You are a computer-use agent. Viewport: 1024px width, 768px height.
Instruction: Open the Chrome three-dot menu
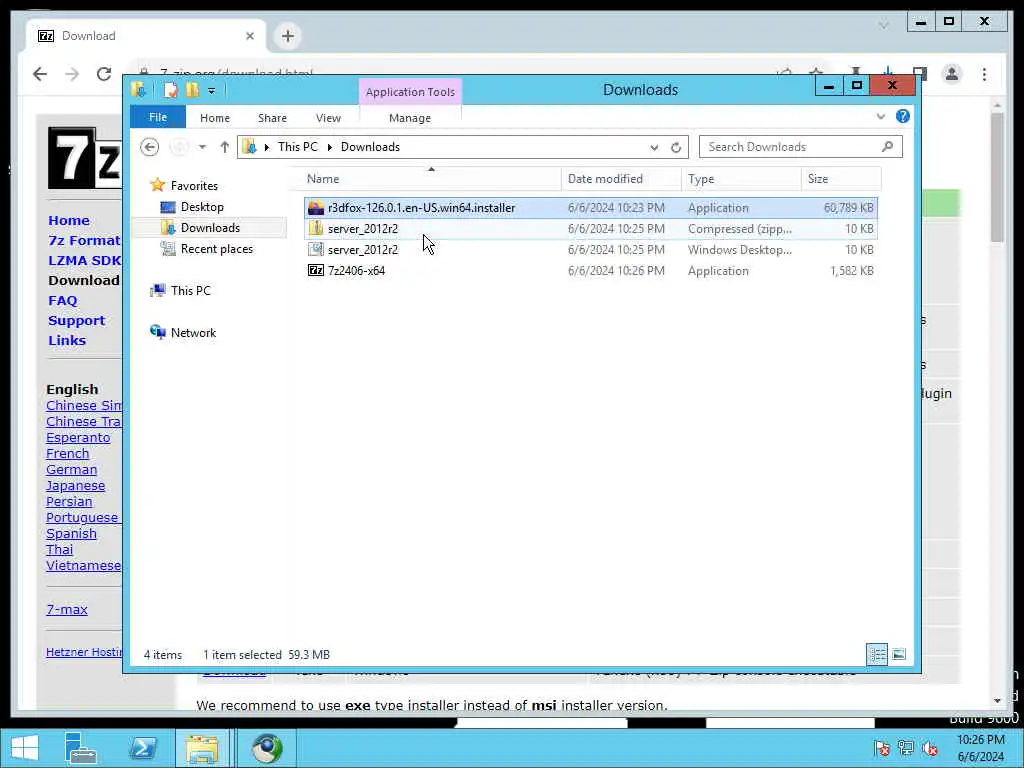tap(984, 74)
